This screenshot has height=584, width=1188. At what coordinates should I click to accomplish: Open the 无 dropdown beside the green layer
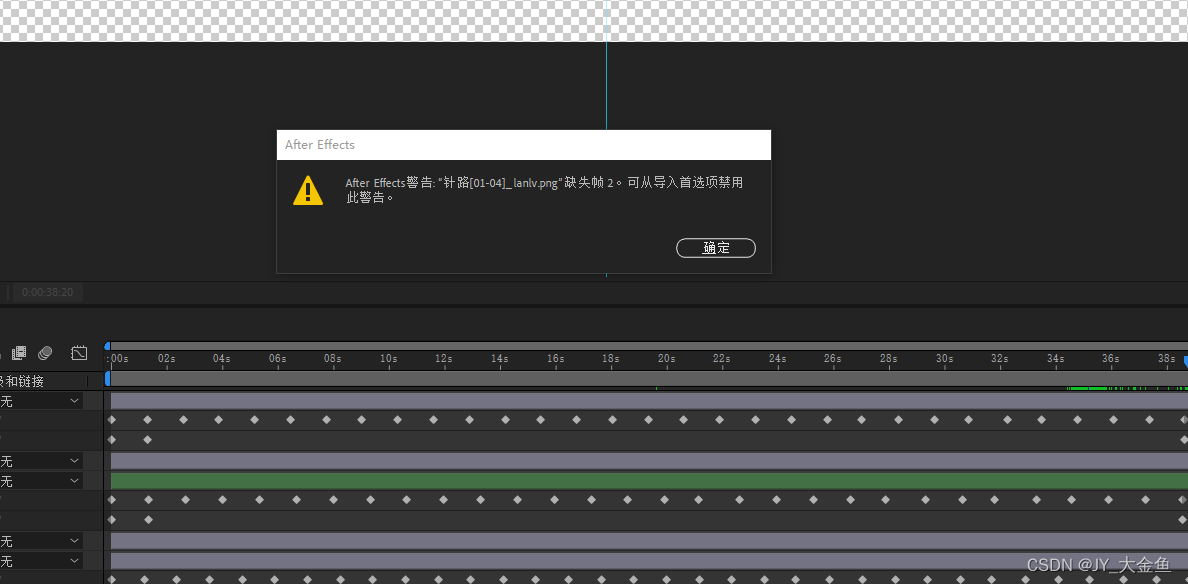(41, 481)
